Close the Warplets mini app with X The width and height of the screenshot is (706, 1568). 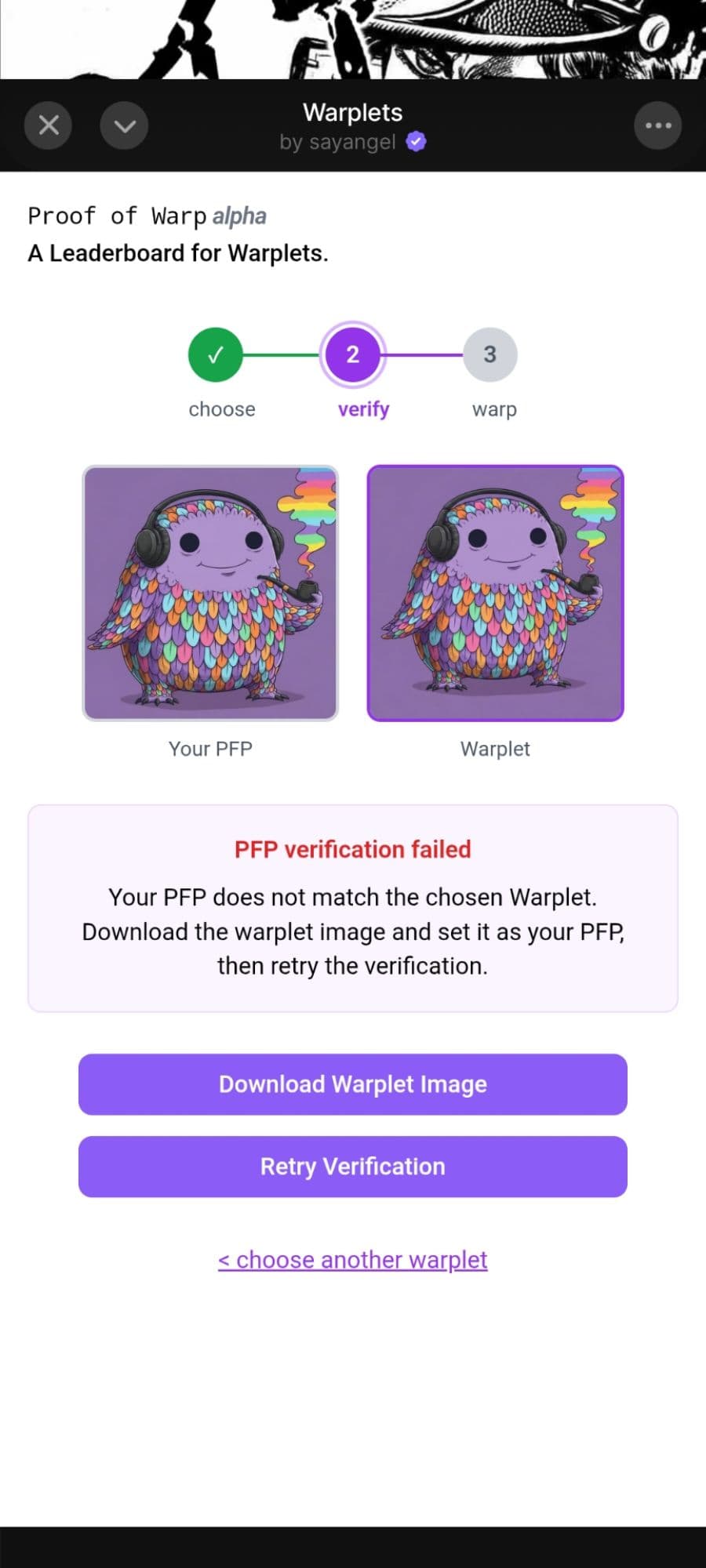48,125
